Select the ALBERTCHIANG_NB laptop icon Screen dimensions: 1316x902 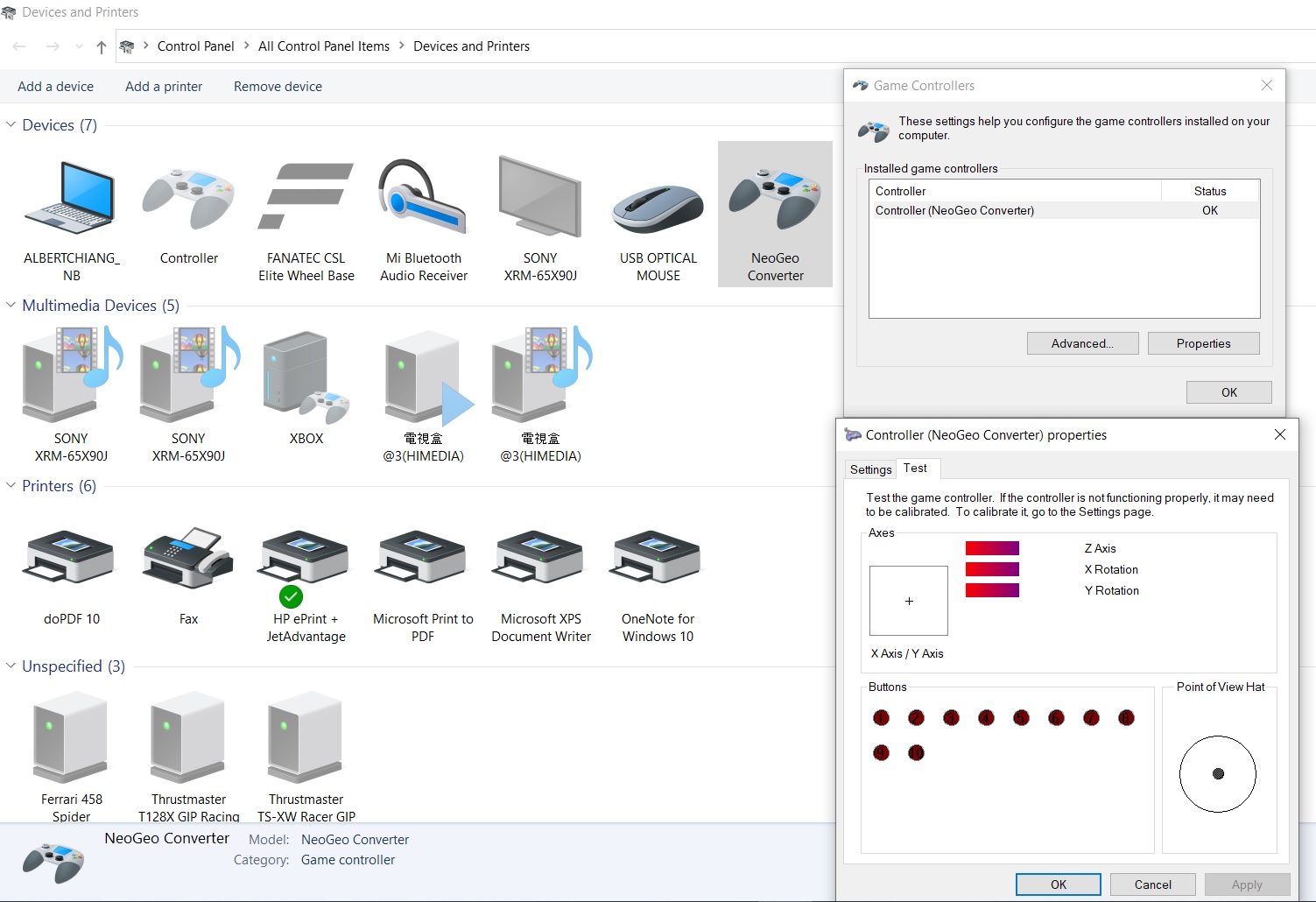coord(71,198)
